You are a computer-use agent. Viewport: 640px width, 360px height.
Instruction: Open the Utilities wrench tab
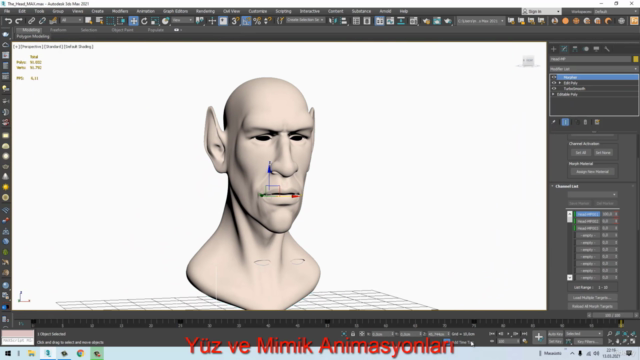click(x=607, y=49)
